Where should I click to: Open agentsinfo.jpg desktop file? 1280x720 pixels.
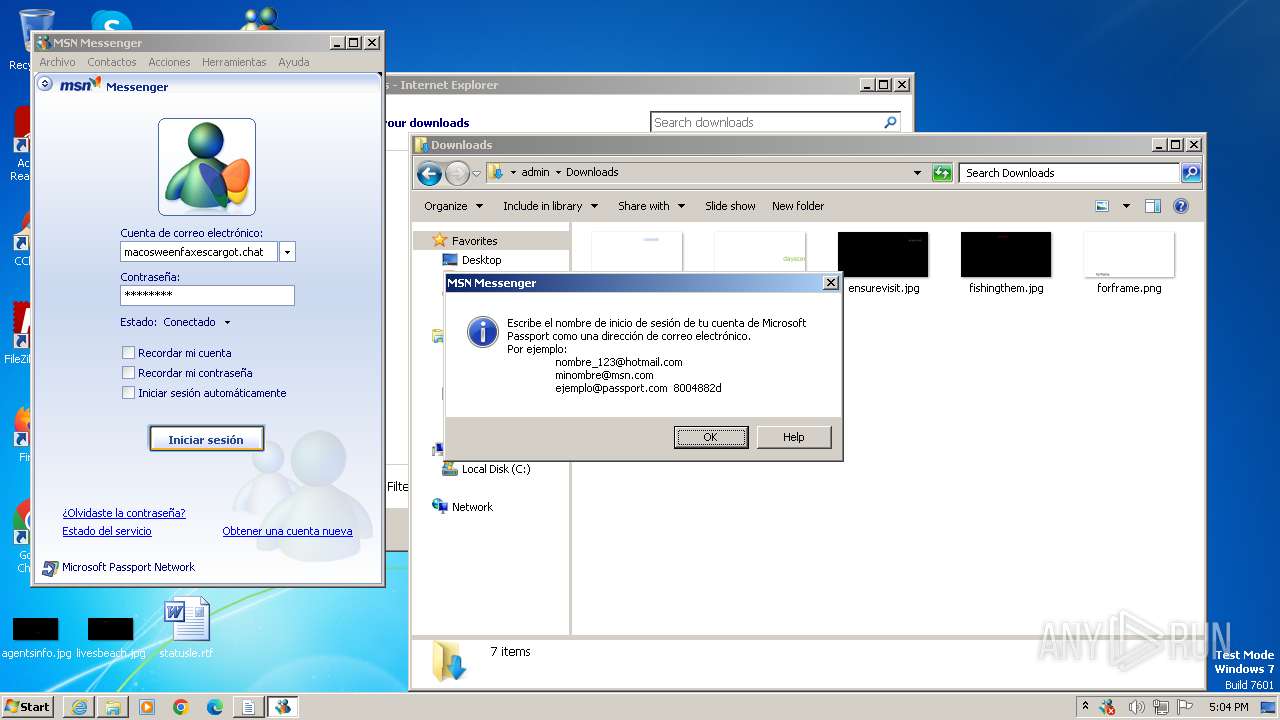tap(36, 638)
